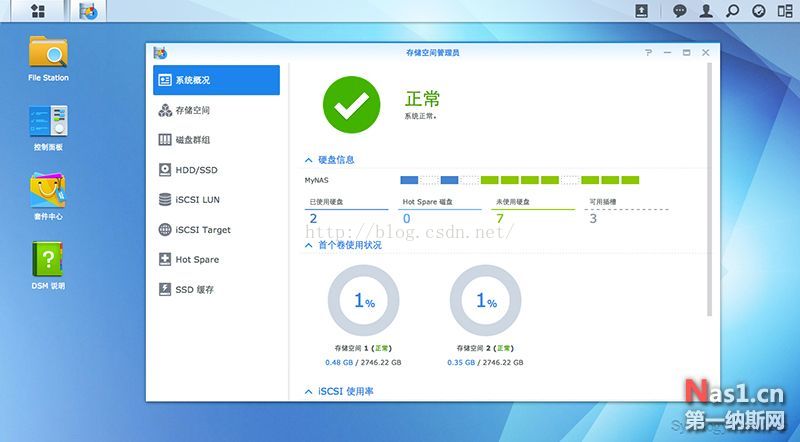Collapse the 硬盘信息 section

(308, 160)
